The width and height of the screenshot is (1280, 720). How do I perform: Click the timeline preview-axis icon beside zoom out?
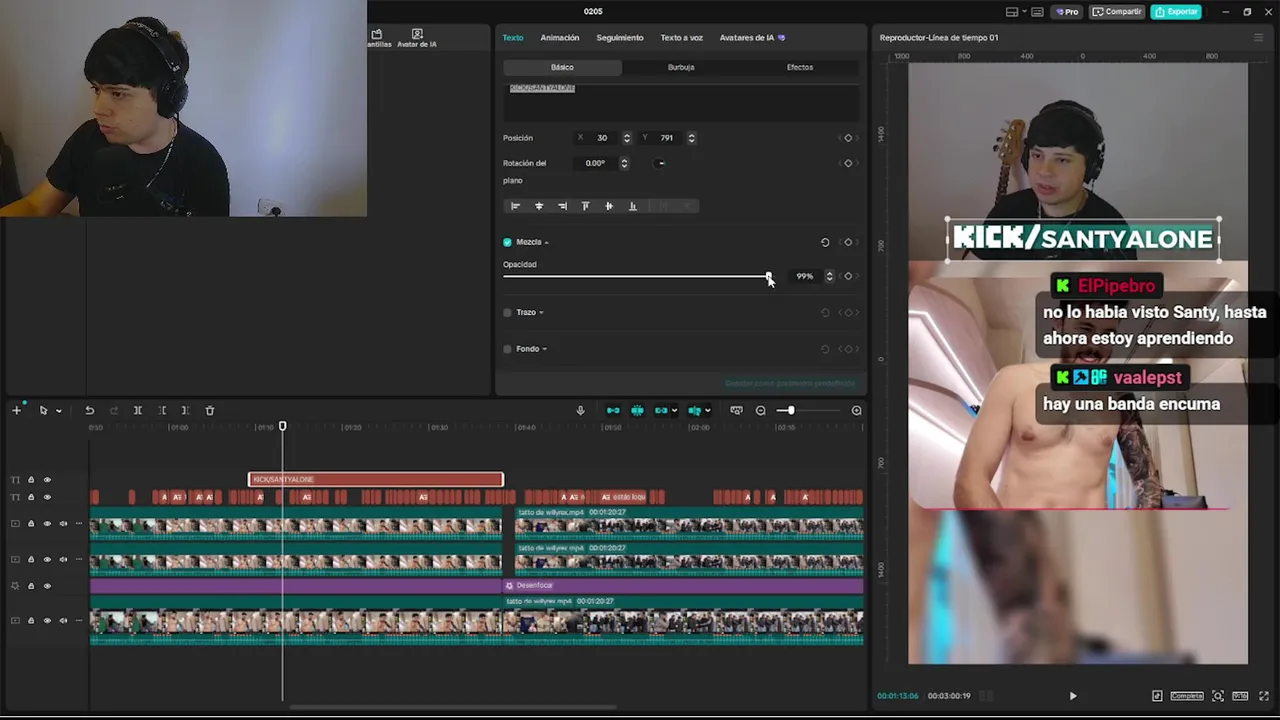point(736,410)
